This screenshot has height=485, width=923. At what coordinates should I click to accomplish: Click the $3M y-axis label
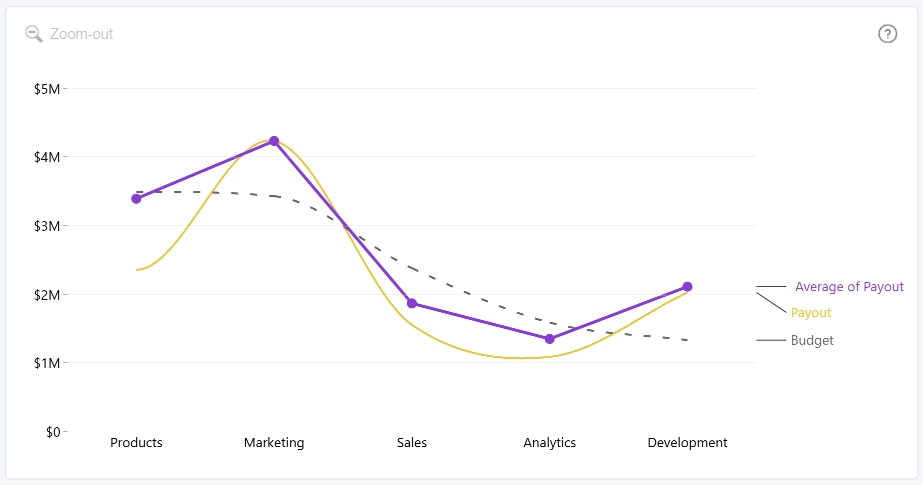pyautogui.click(x=47, y=226)
